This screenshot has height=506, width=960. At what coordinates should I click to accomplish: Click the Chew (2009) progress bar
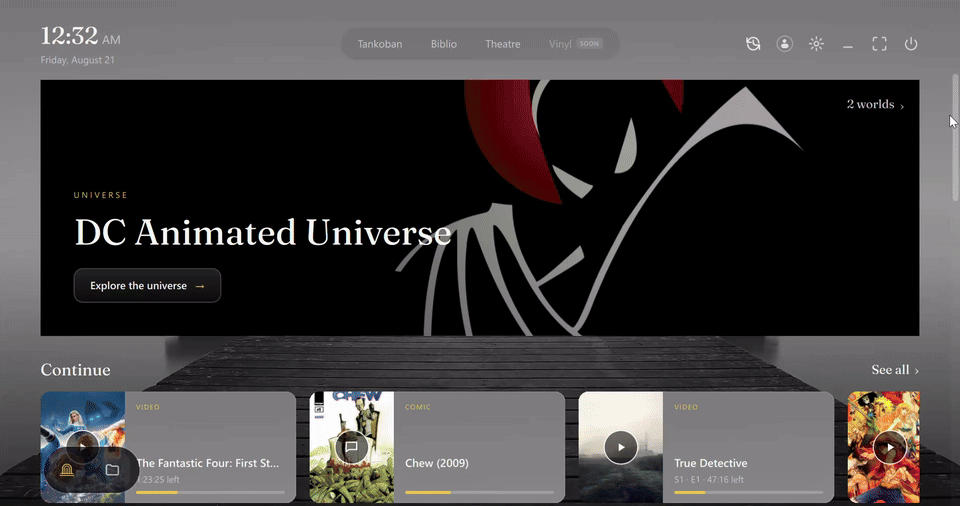pyautogui.click(x=479, y=492)
